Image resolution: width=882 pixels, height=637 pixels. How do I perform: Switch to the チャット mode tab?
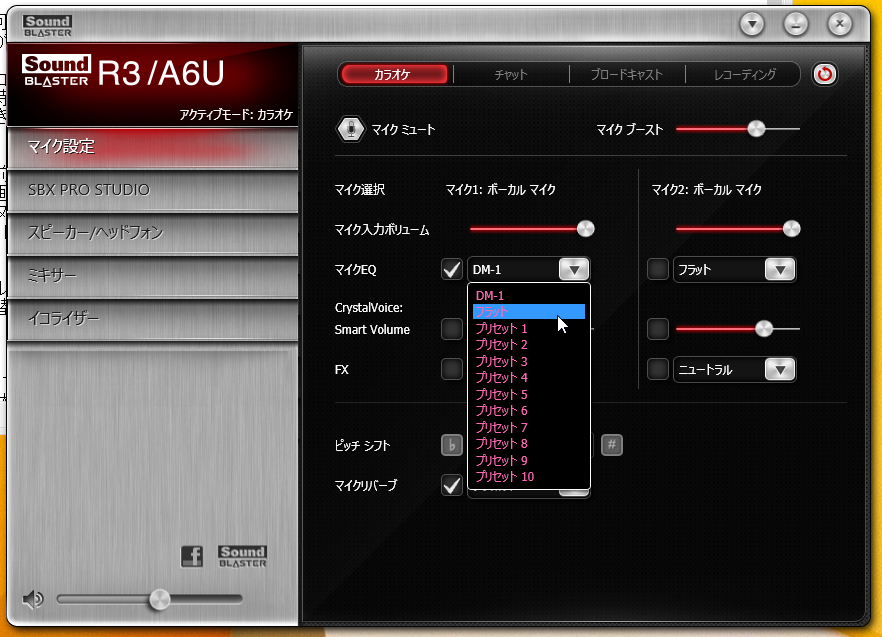[x=511, y=74]
